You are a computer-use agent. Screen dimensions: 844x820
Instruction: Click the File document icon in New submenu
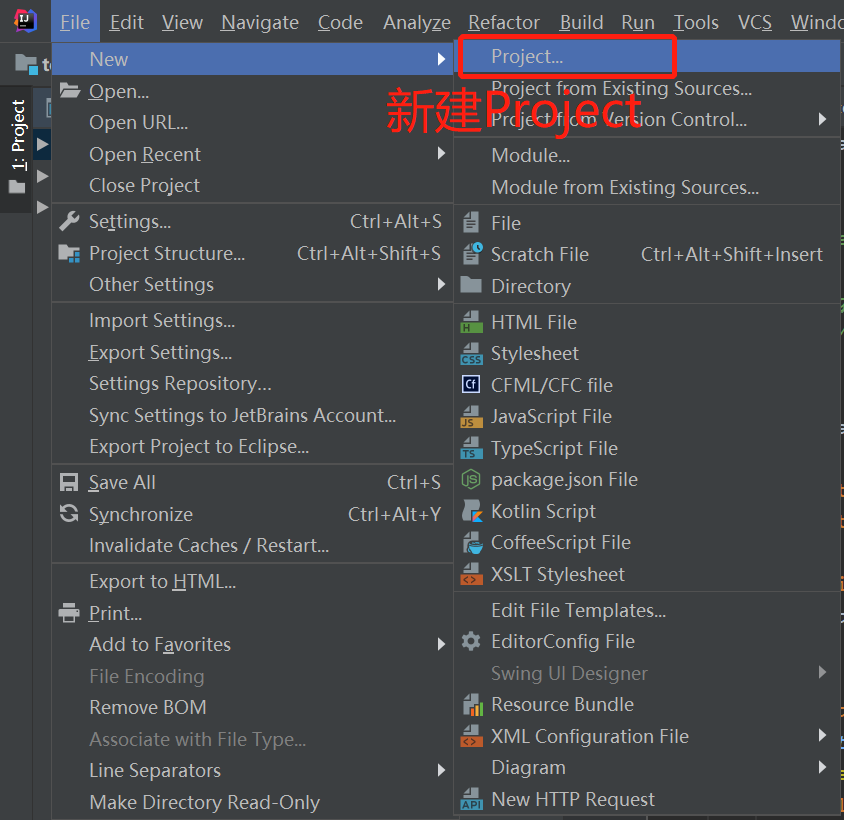pos(471,222)
